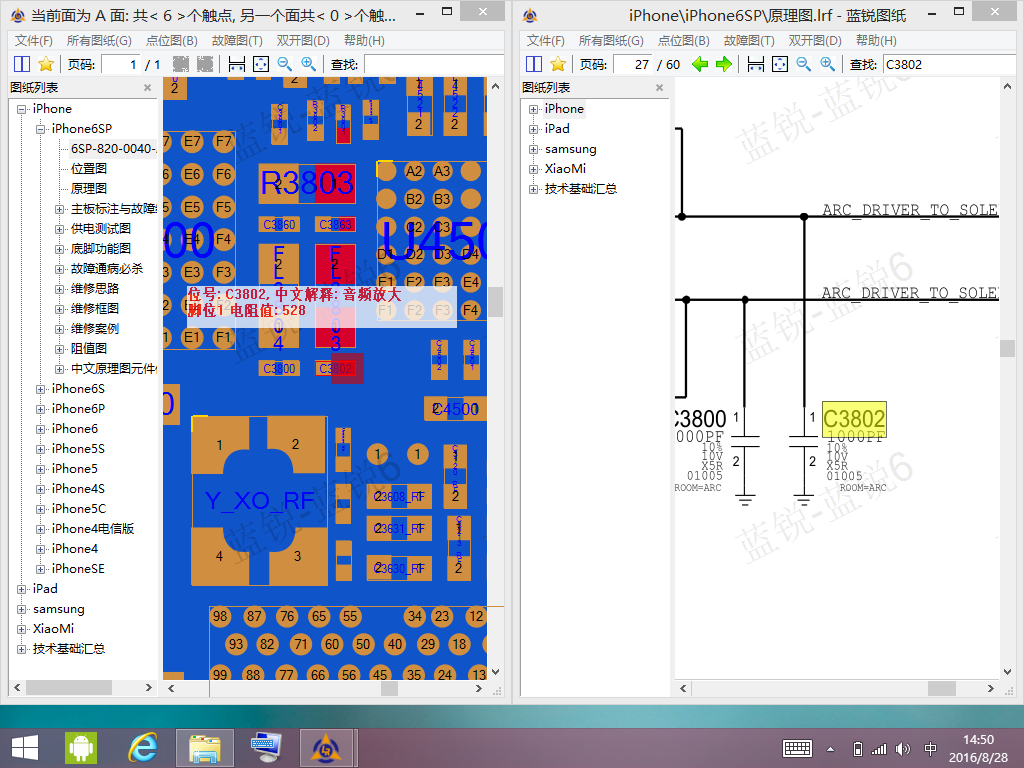
Task: Zoom out in the left board view
Action: [284, 64]
